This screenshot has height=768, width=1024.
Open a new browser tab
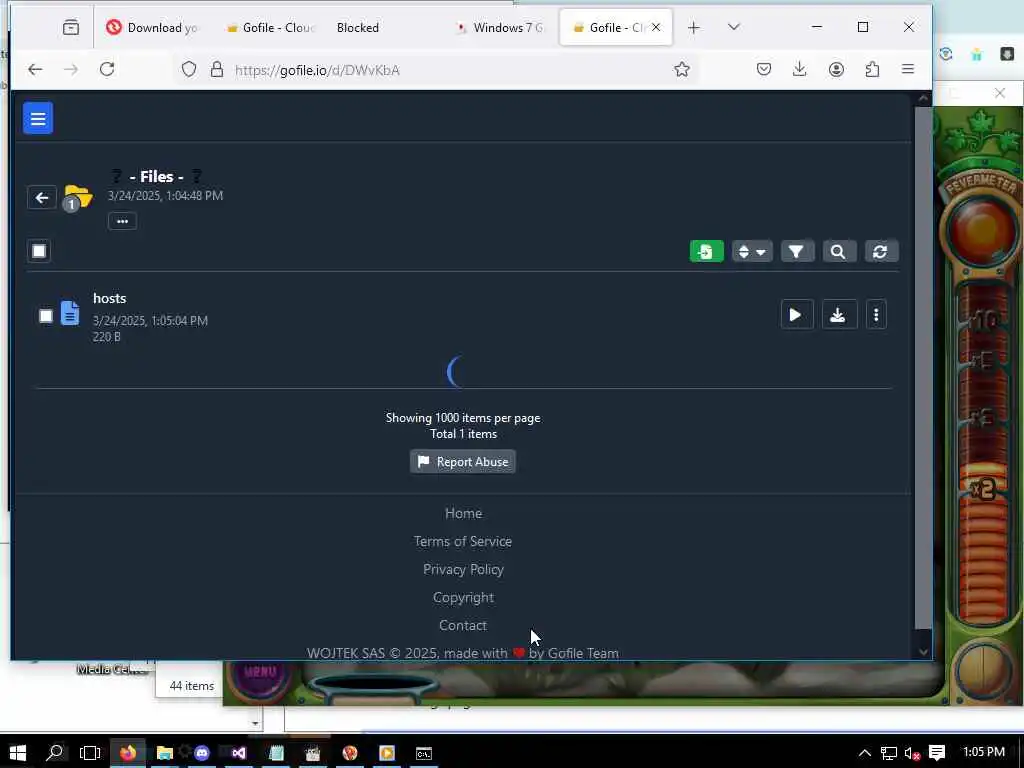pos(694,27)
